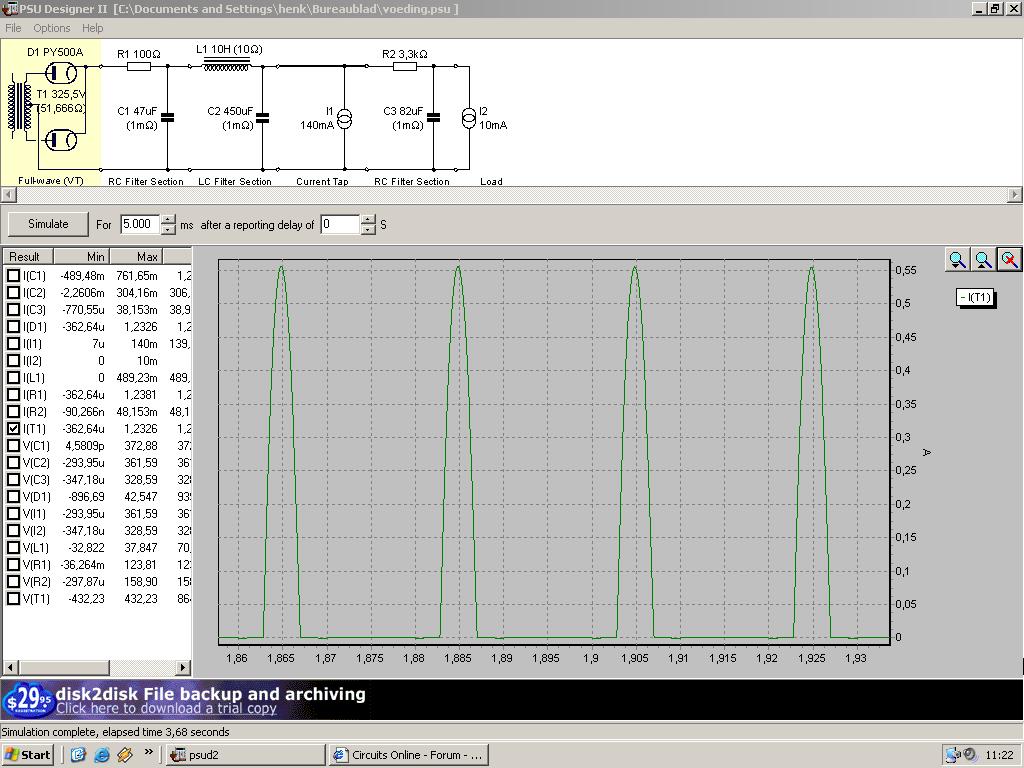
Task: Click the reset zoom magnifier icon
Action: coord(1010,260)
